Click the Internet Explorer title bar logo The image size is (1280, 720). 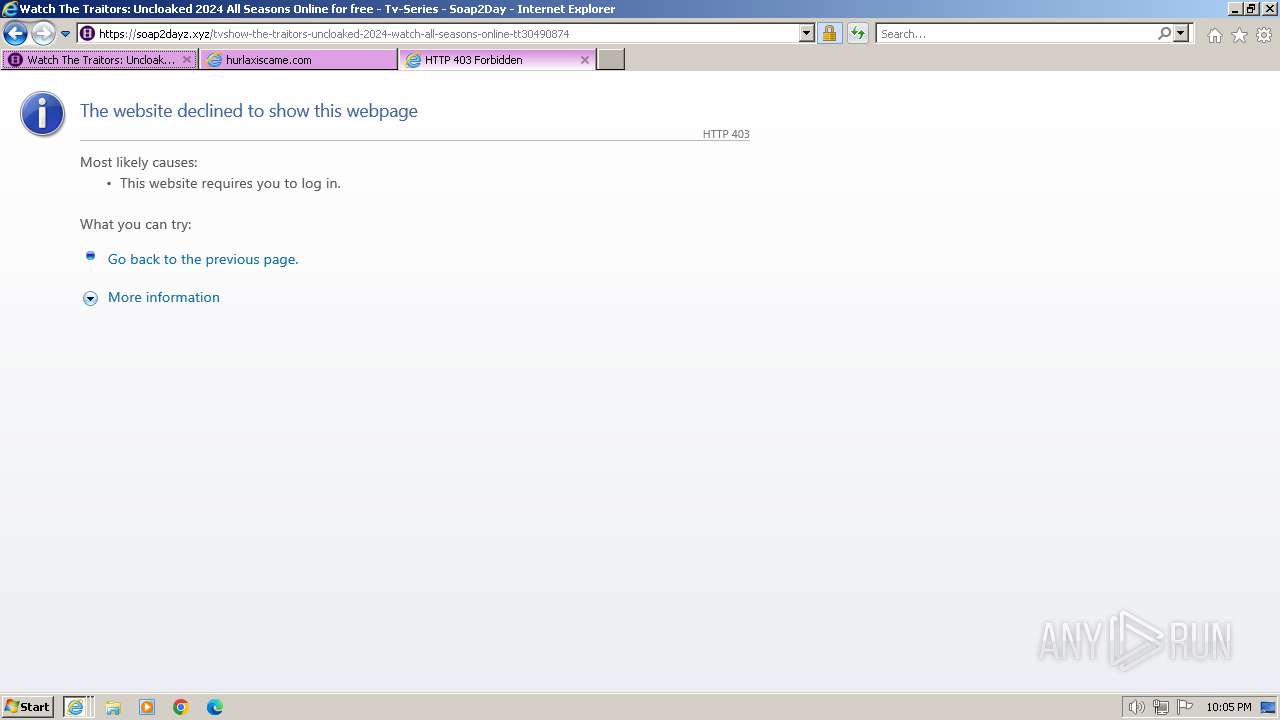[x=10, y=9]
